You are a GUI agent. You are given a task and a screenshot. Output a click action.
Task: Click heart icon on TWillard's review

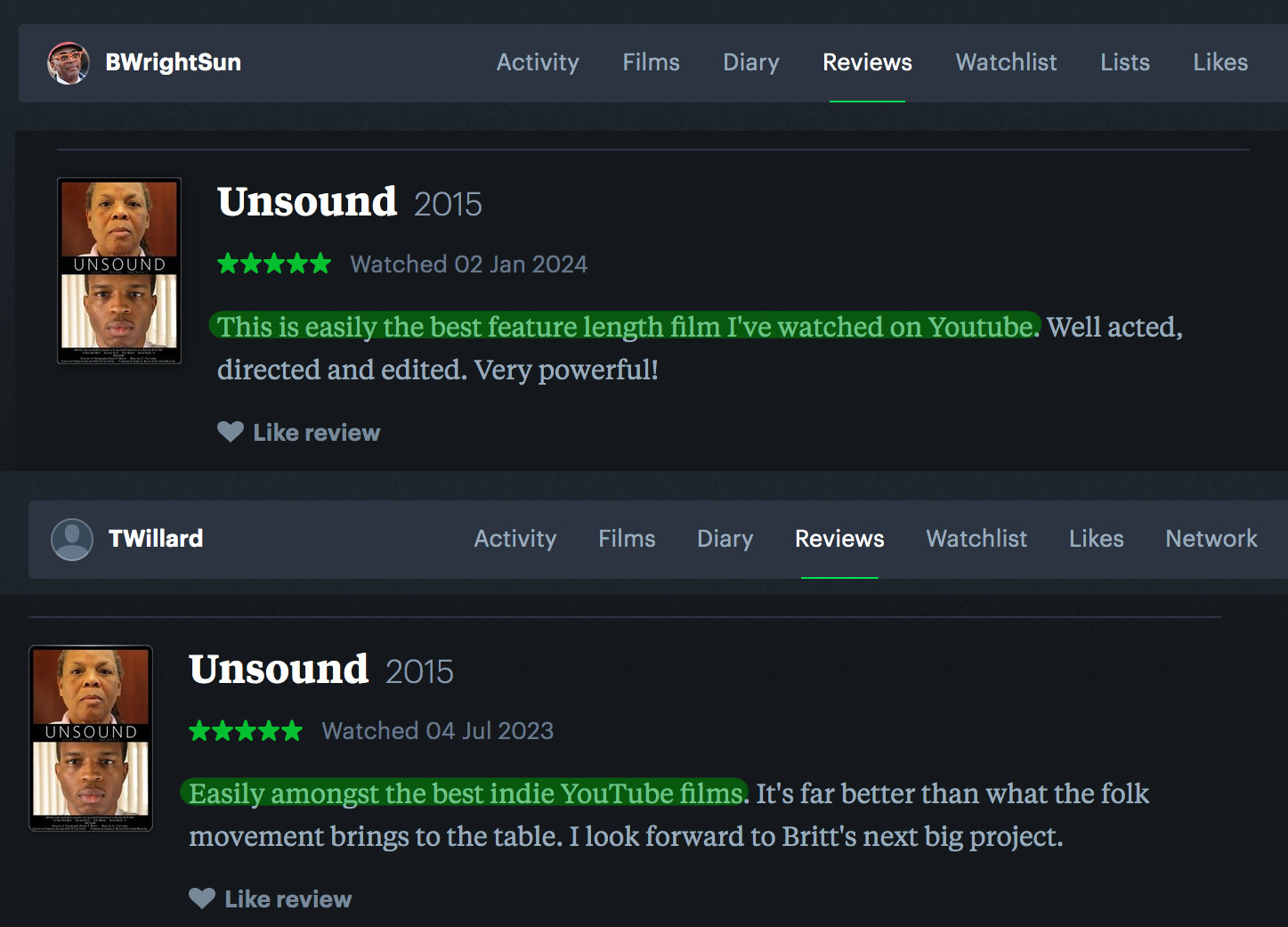202,899
